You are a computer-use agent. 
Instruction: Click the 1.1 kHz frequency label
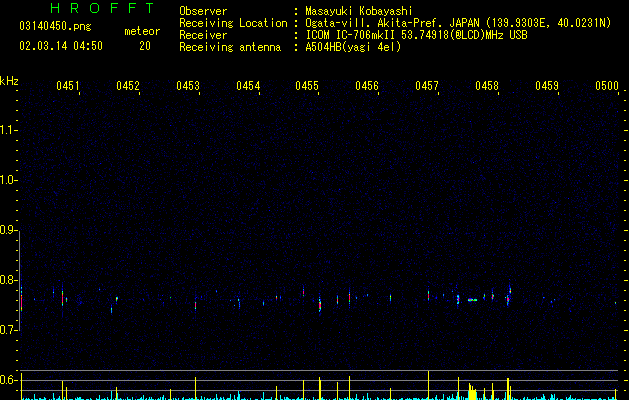[8, 130]
